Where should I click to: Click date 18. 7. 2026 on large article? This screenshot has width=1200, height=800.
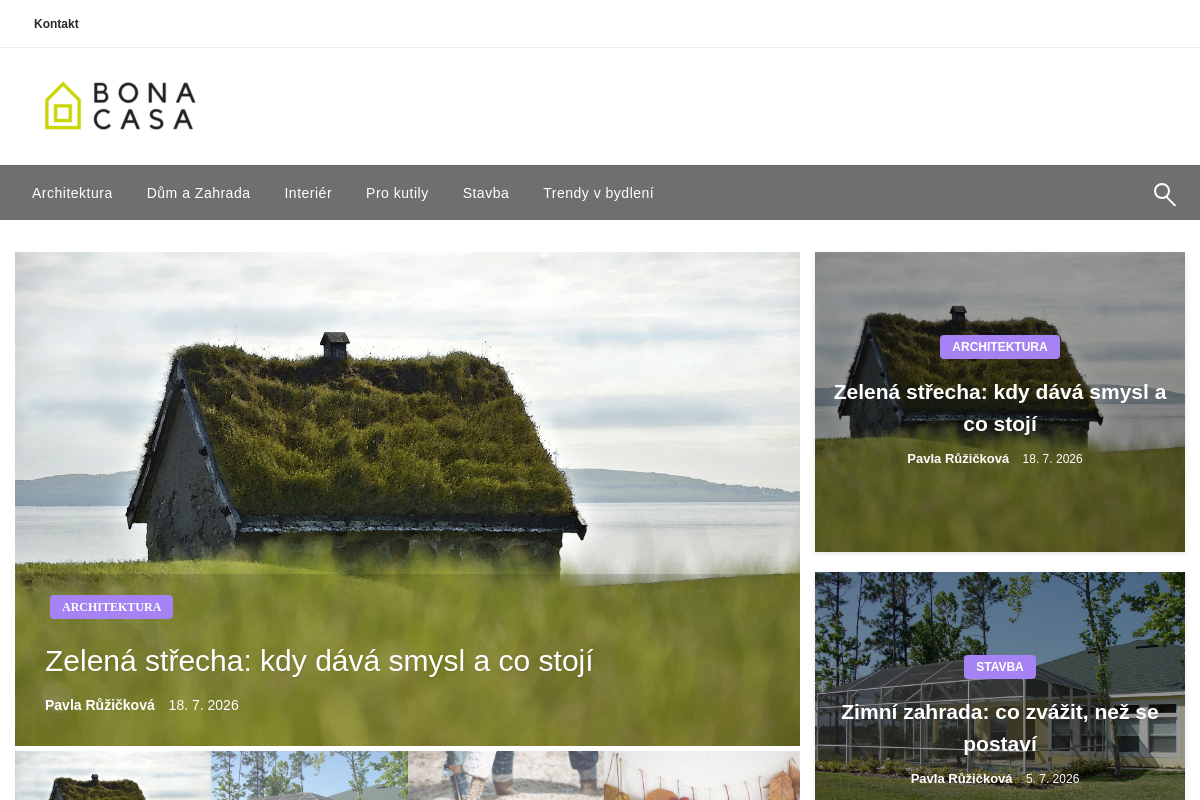click(204, 705)
